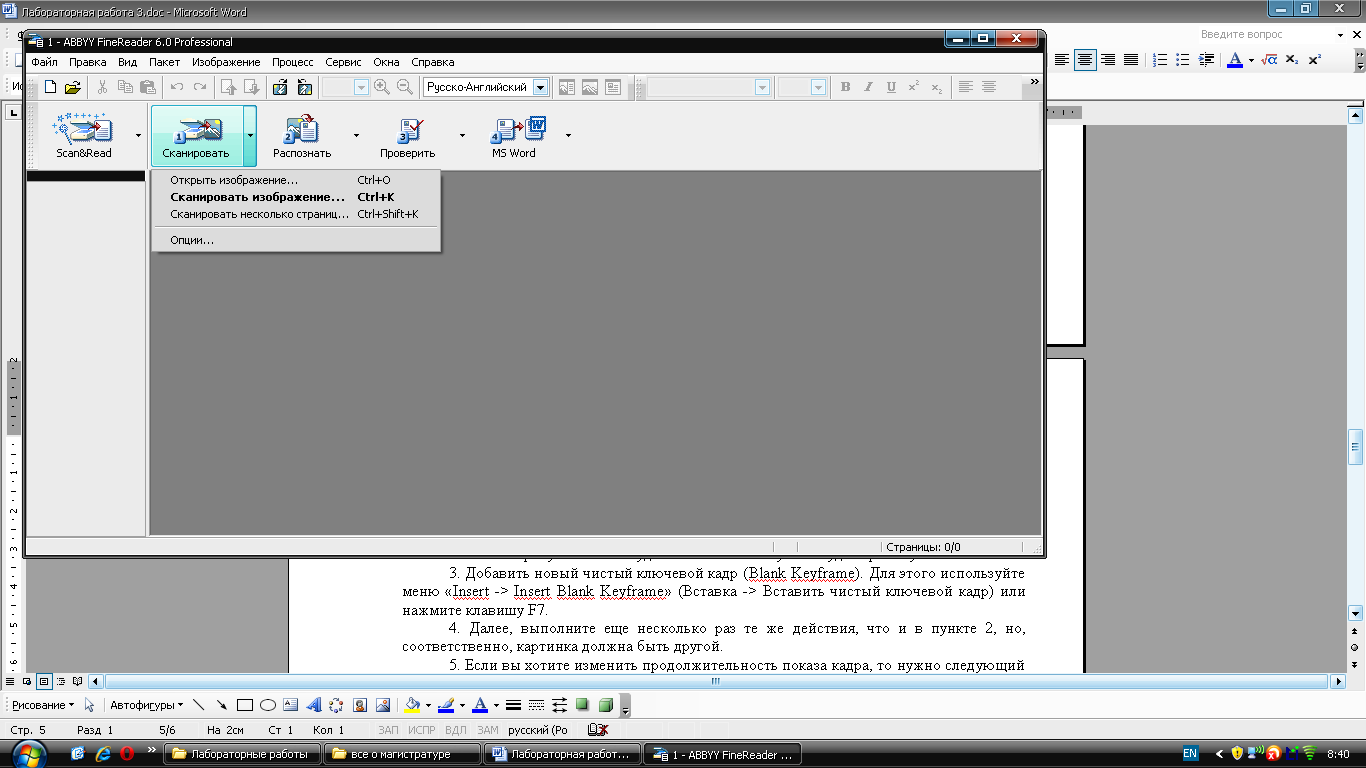Screen dimensions: 1366x768
Task: Click the Распознать recognize button
Action: (302, 136)
